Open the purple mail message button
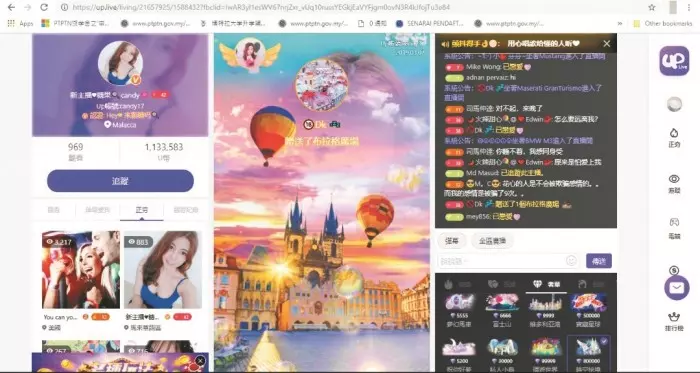 tap(676, 288)
